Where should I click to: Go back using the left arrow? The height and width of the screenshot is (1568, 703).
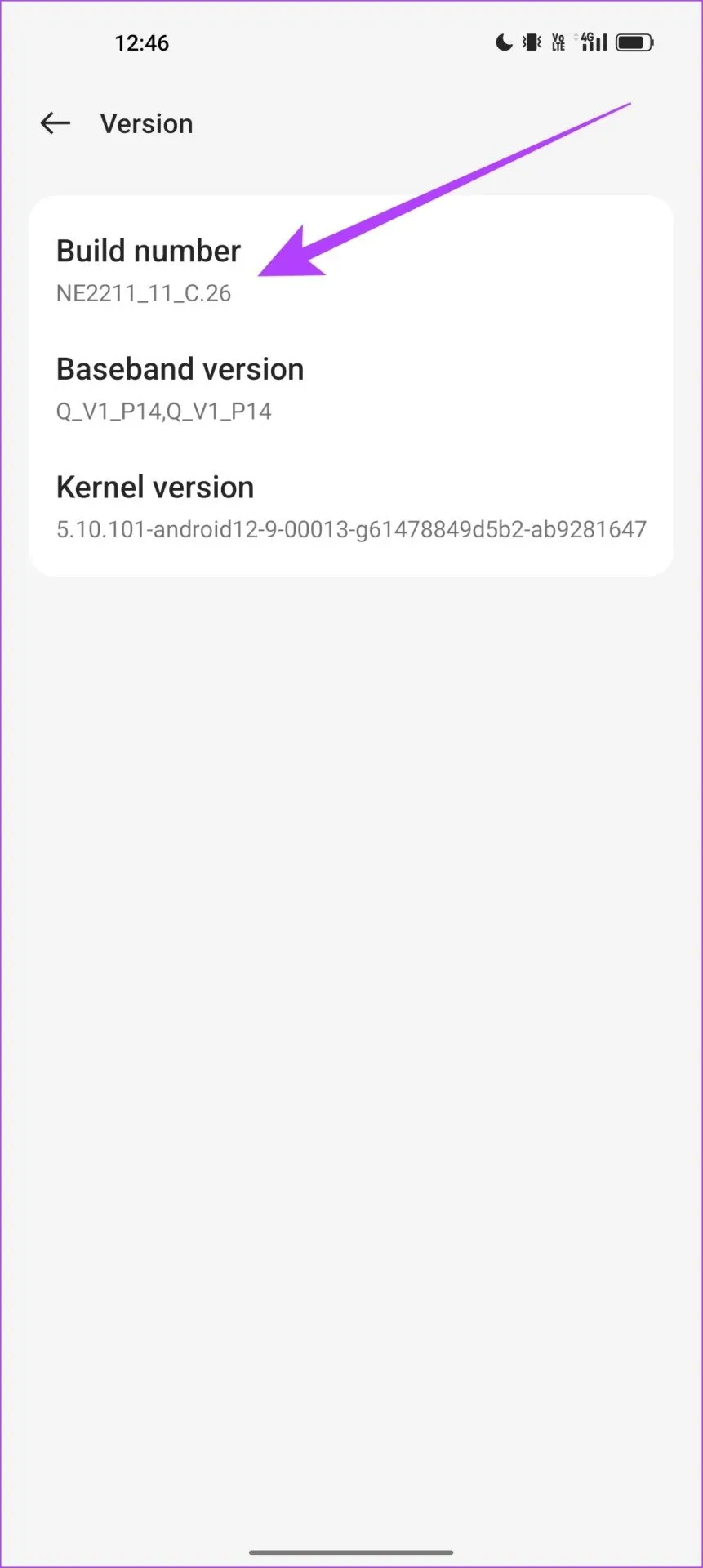pyautogui.click(x=56, y=124)
